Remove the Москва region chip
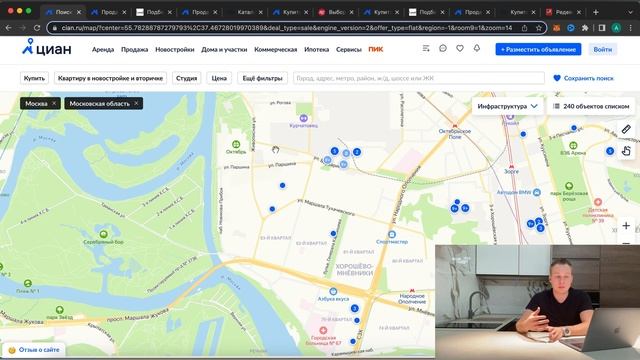 54,104
